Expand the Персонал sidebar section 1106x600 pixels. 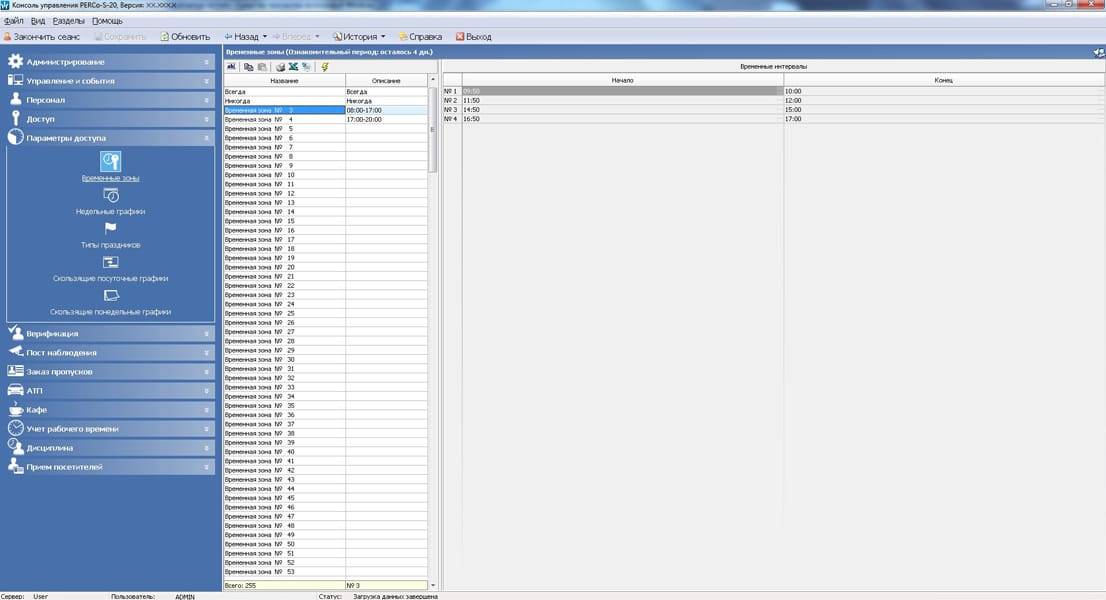point(108,100)
